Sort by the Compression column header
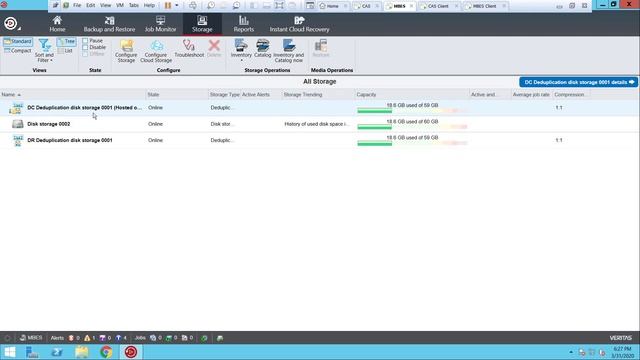Image resolution: width=640 pixels, height=360 pixels. (571, 95)
